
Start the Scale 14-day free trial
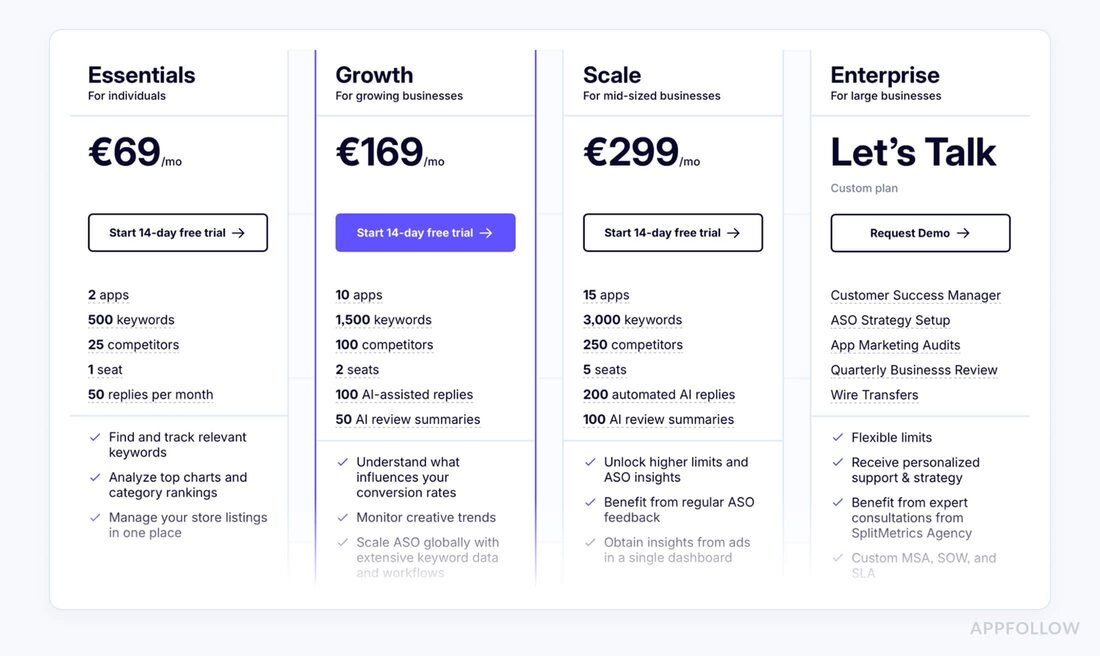[x=672, y=233]
